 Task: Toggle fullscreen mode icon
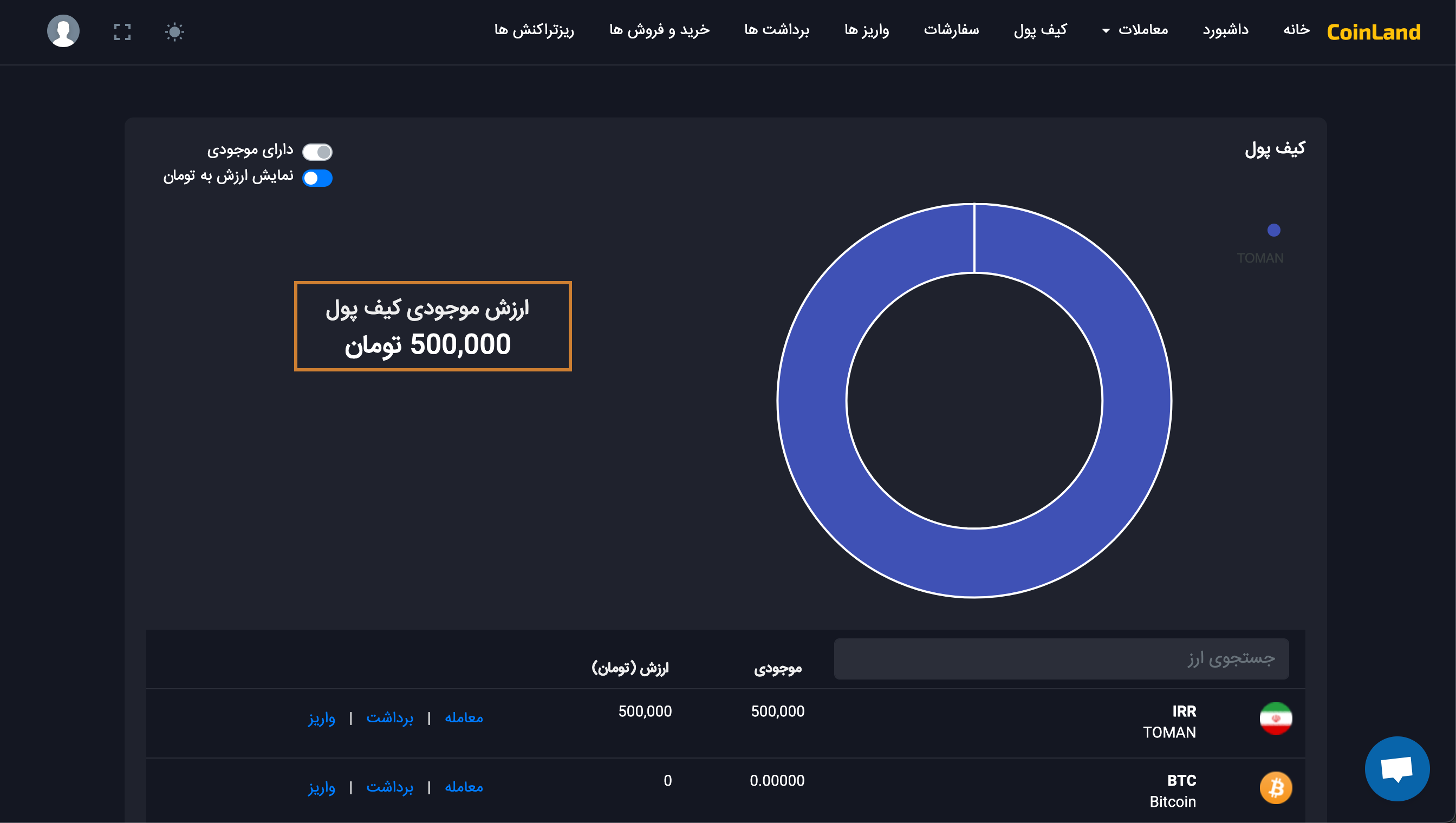click(122, 31)
